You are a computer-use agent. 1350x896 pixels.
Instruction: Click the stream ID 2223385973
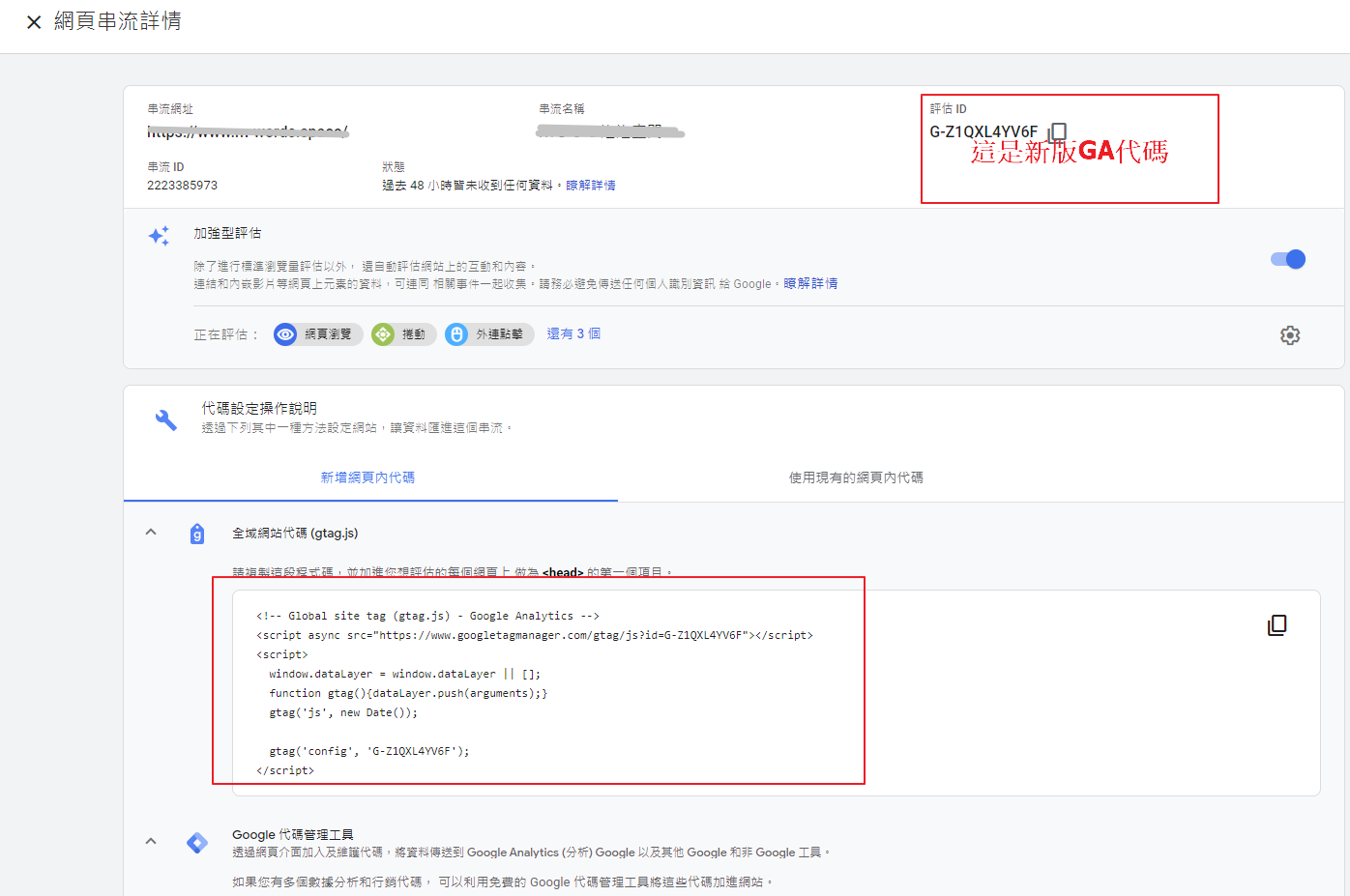point(182,185)
